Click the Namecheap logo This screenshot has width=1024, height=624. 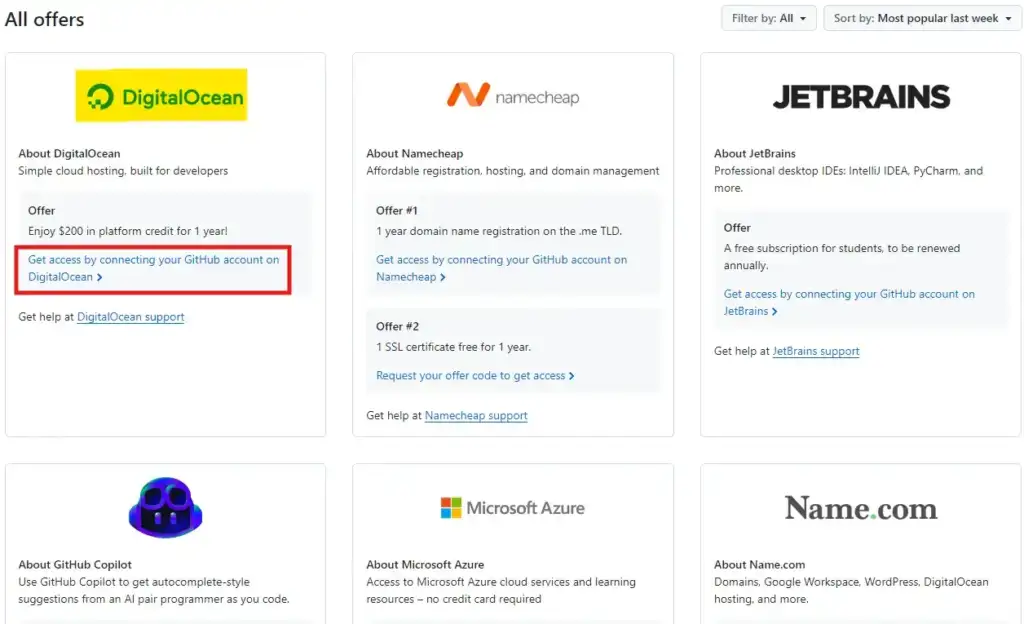[x=512, y=96]
